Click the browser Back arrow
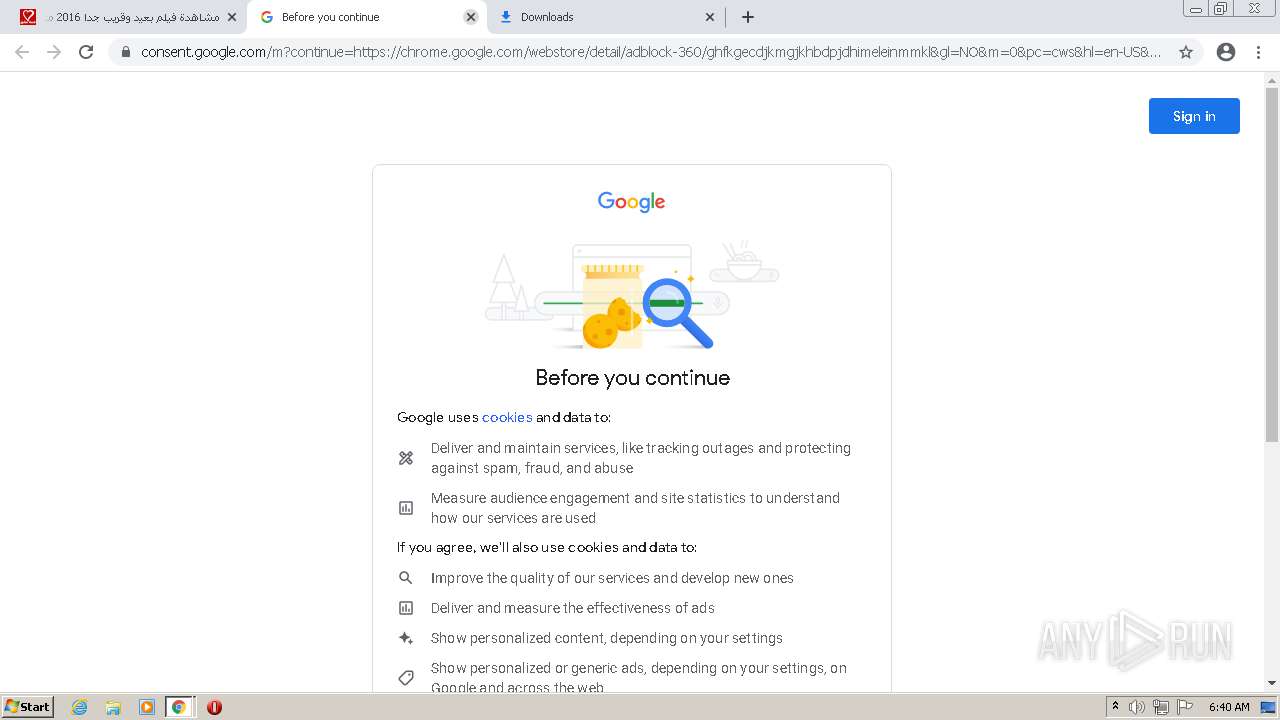Image resolution: width=1280 pixels, height=720 pixels. click(22, 52)
